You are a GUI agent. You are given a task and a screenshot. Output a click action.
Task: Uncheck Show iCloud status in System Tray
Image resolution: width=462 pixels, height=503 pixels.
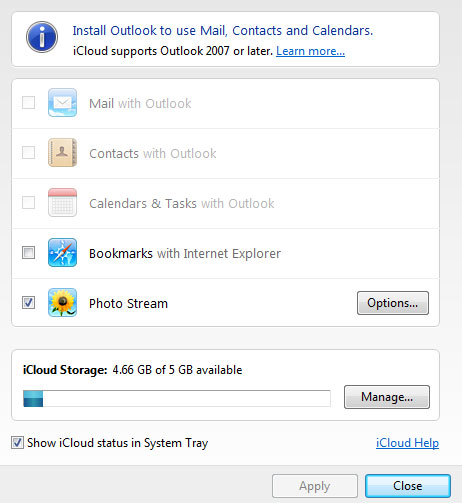click(17, 443)
